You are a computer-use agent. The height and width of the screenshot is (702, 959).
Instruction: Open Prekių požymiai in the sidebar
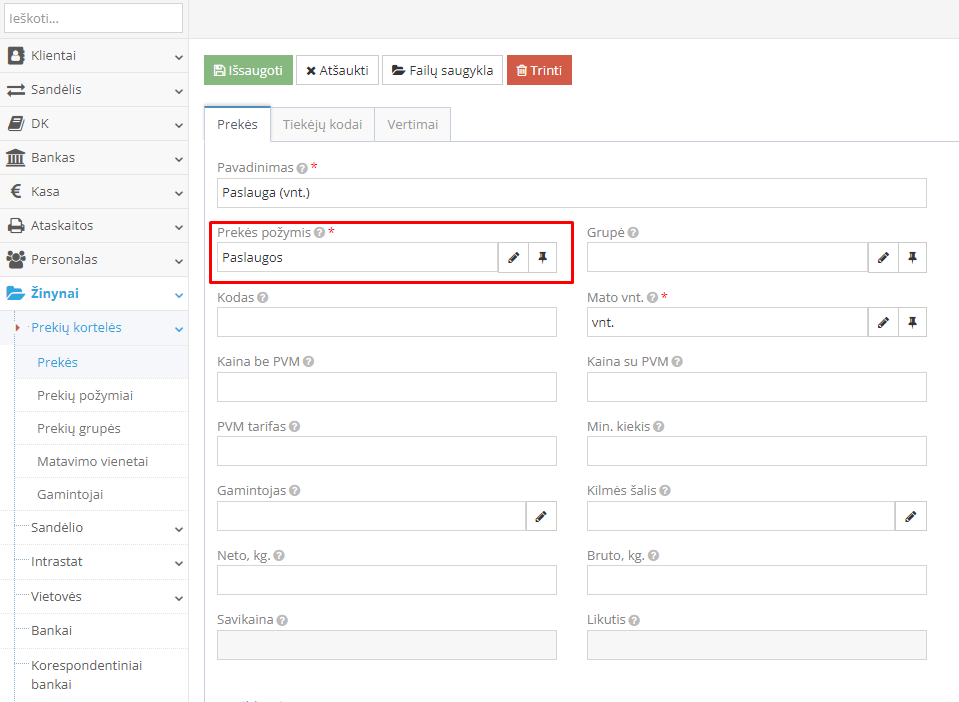click(85, 396)
